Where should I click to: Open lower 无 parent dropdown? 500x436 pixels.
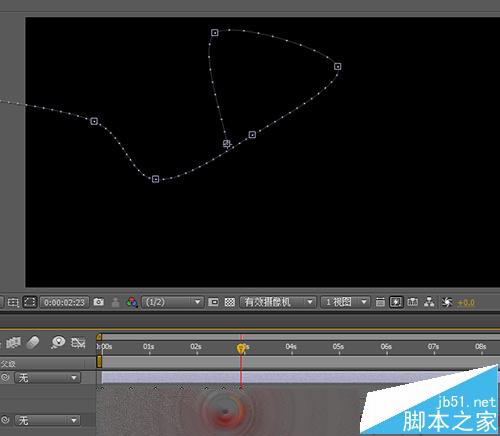coord(47,420)
